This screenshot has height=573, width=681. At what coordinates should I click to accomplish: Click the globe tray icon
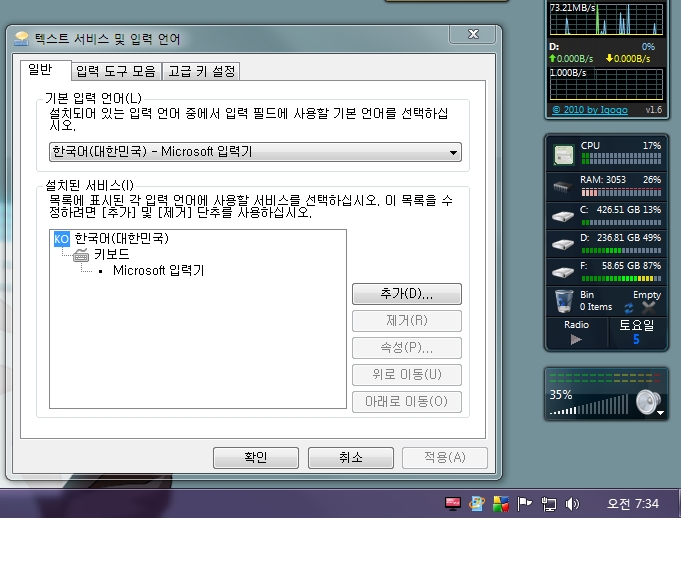click(476, 503)
